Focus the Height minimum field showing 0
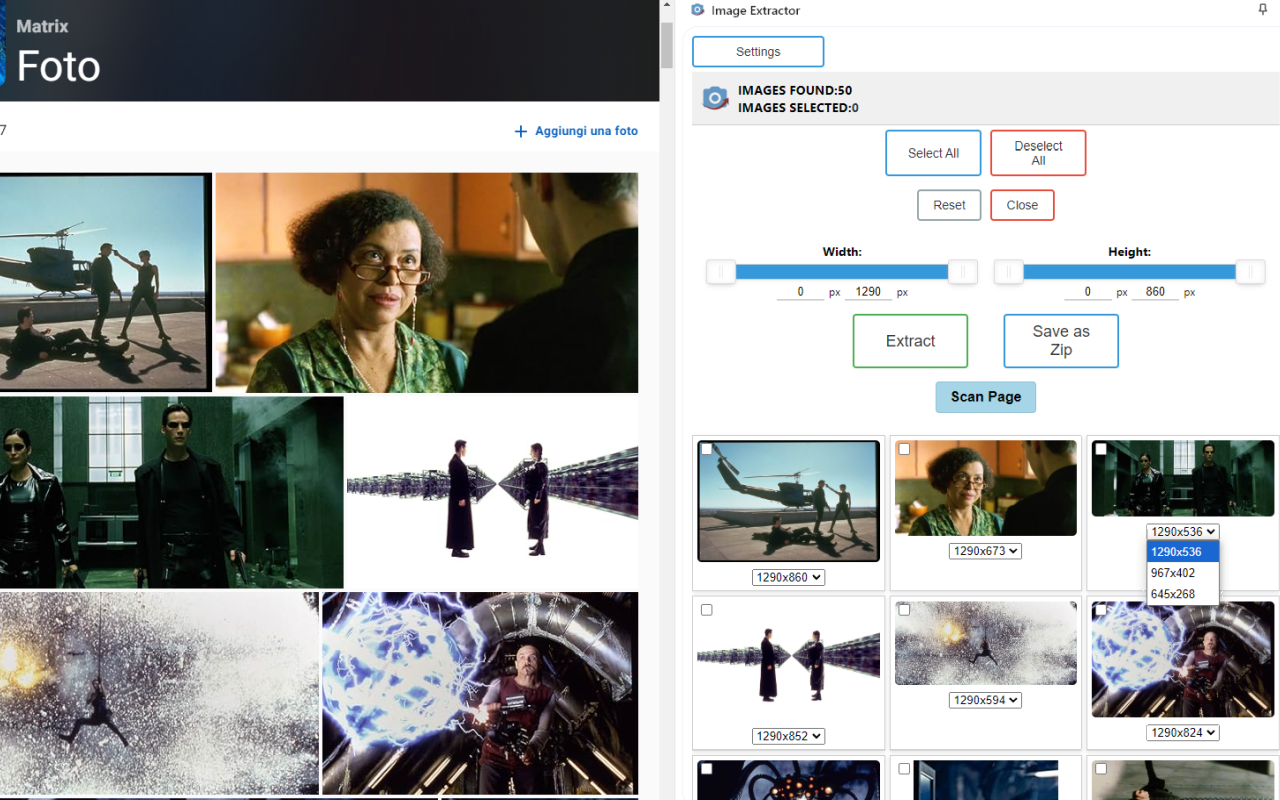Image resolution: width=1280 pixels, height=800 pixels. pos(1088,292)
